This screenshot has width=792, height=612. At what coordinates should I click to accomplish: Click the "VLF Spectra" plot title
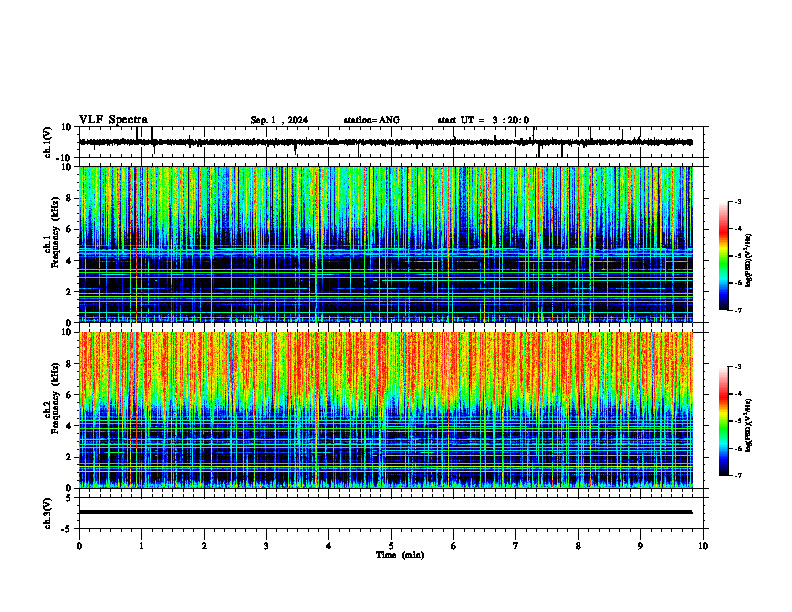(113, 120)
